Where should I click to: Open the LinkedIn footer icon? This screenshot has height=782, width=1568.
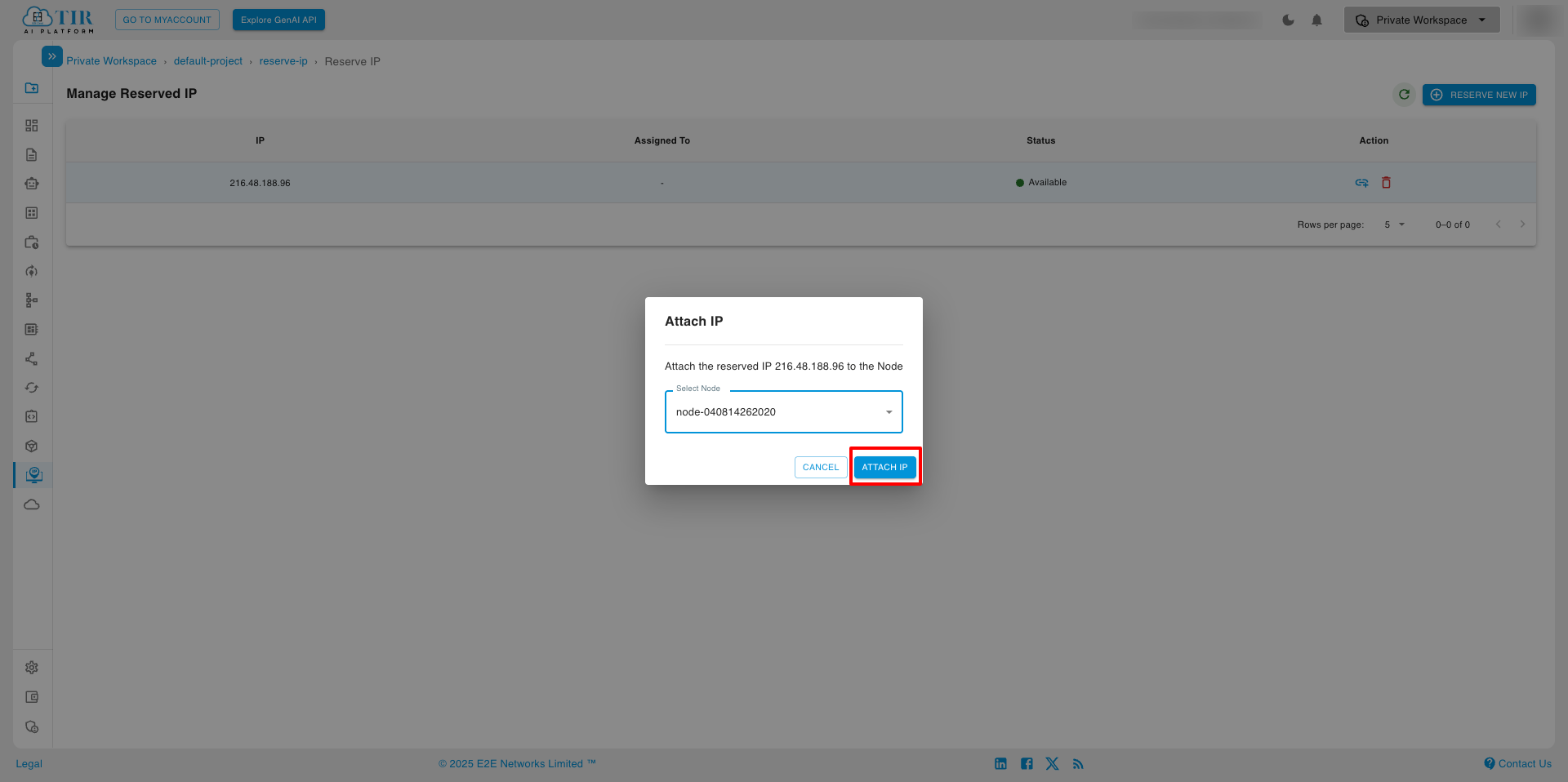click(1000, 764)
